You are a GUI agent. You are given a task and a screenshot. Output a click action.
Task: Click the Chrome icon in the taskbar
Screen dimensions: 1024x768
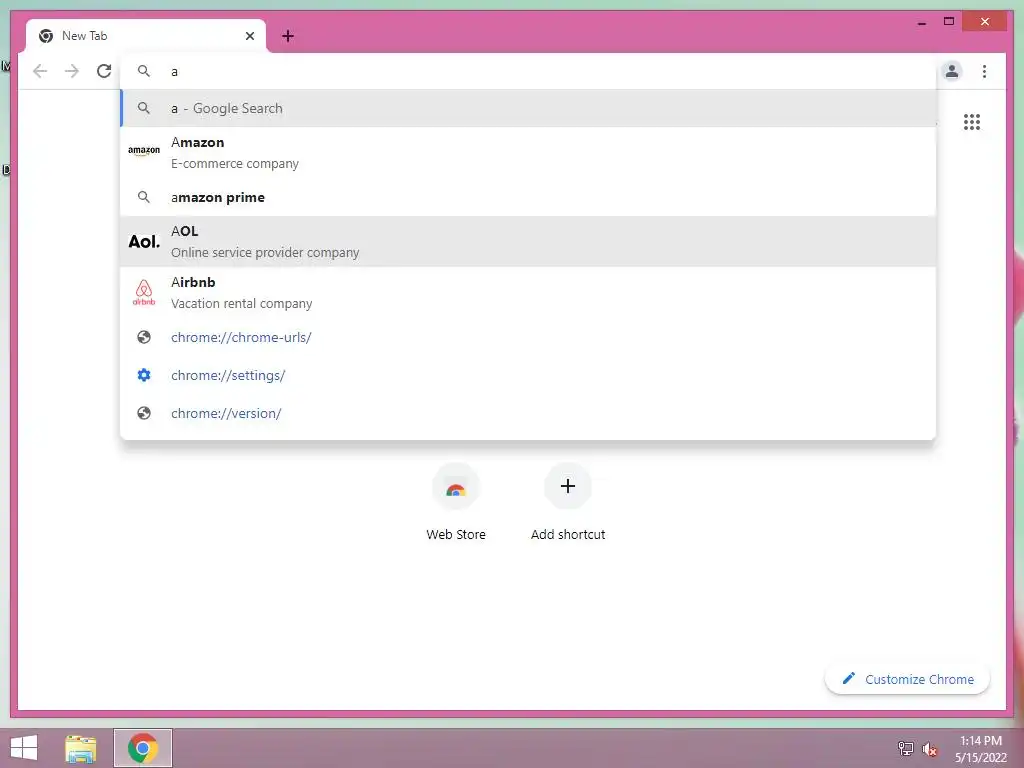coord(143,748)
